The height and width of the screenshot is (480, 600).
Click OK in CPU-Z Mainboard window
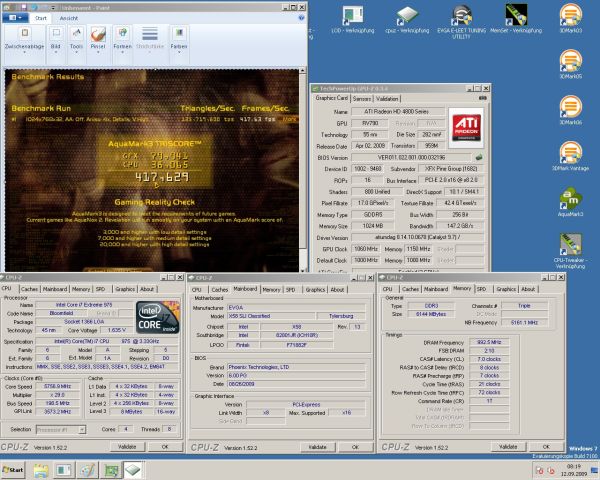coord(355,447)
